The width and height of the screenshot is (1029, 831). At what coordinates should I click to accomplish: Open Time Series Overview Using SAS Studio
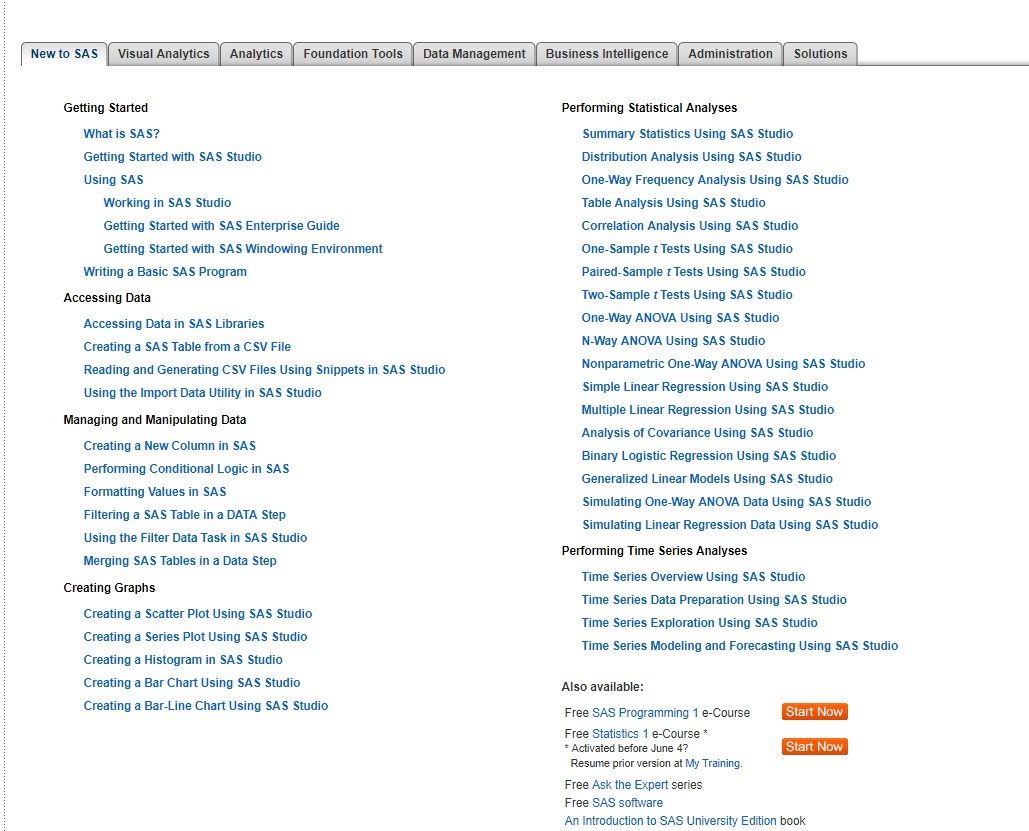[x=693, y=577]
